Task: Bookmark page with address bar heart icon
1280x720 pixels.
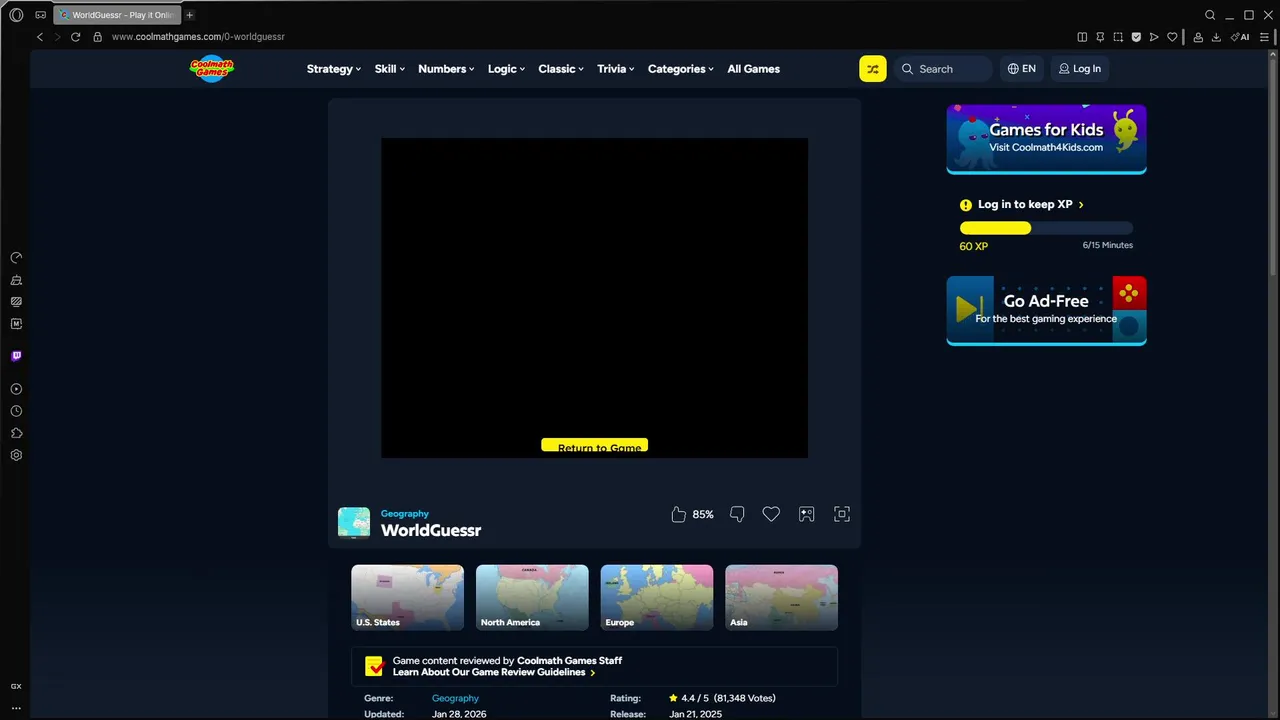Action: pos(1172,37)
